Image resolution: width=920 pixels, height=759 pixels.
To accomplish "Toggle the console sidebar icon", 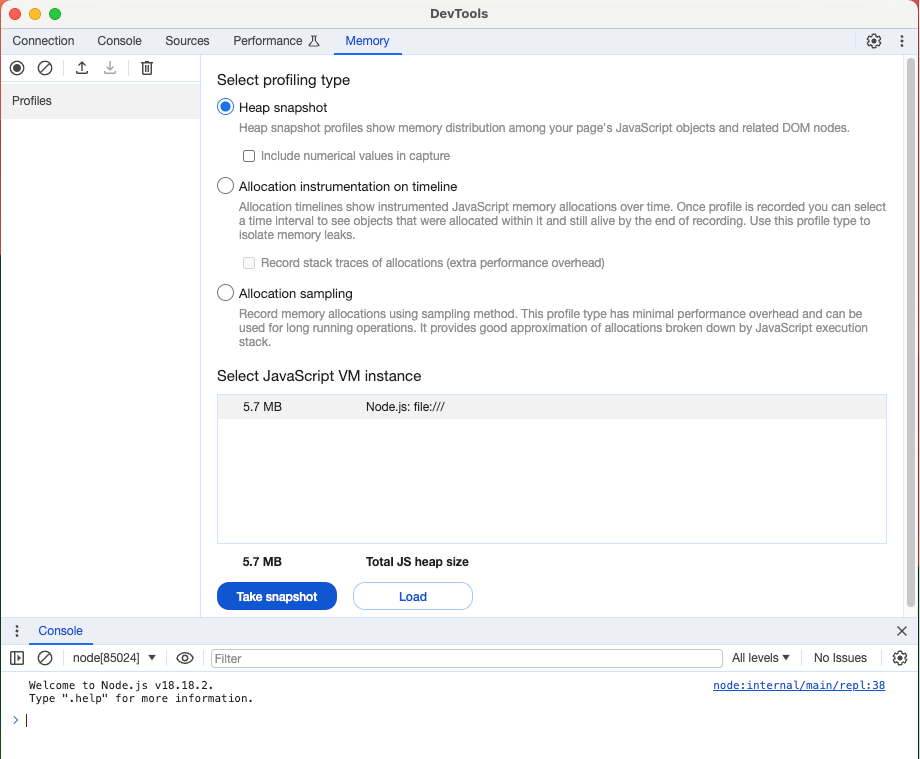I will [17, 658].
